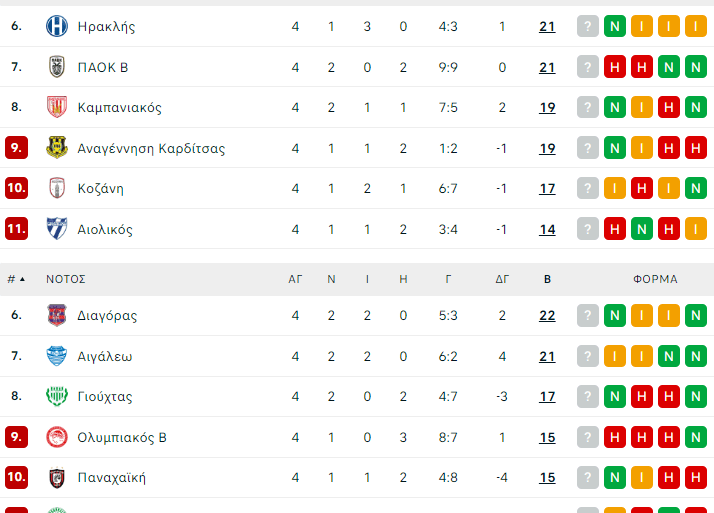Click the Καμπανιακός club crest
This screenshot has height=513, width=714.
(56, 107)
